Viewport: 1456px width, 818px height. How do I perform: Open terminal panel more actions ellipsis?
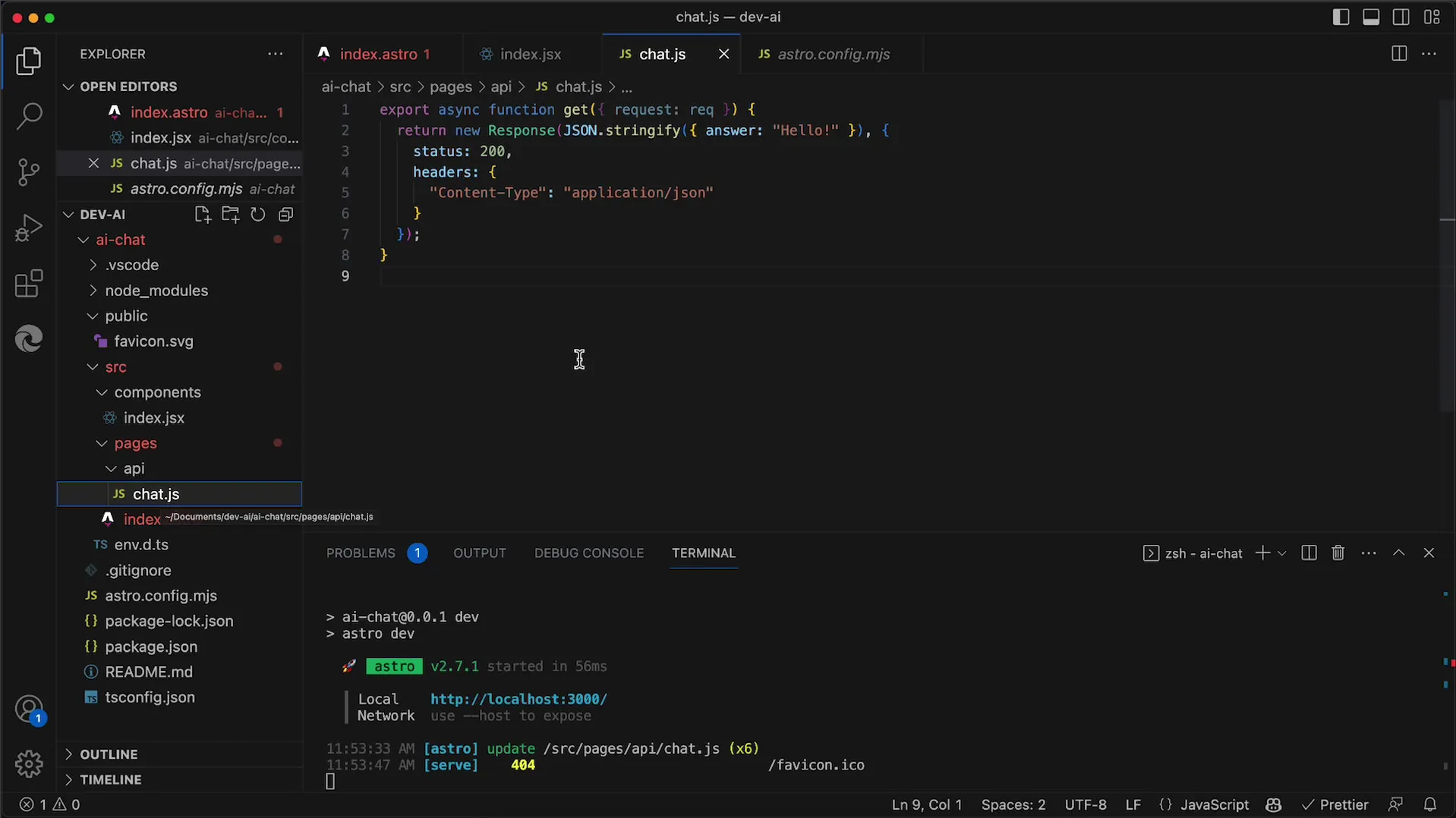[1369, 553]
